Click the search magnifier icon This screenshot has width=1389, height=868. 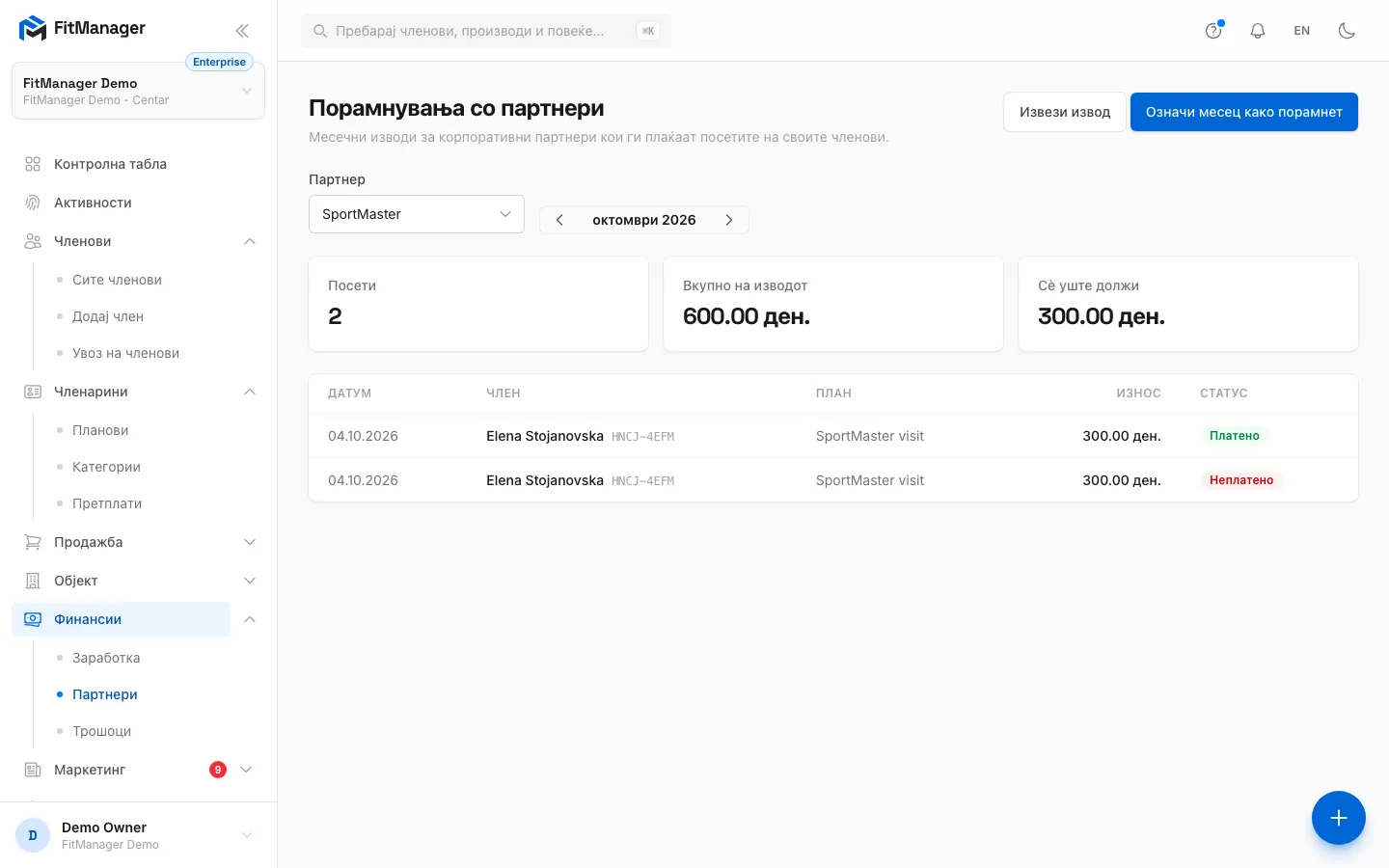point(320,31)
